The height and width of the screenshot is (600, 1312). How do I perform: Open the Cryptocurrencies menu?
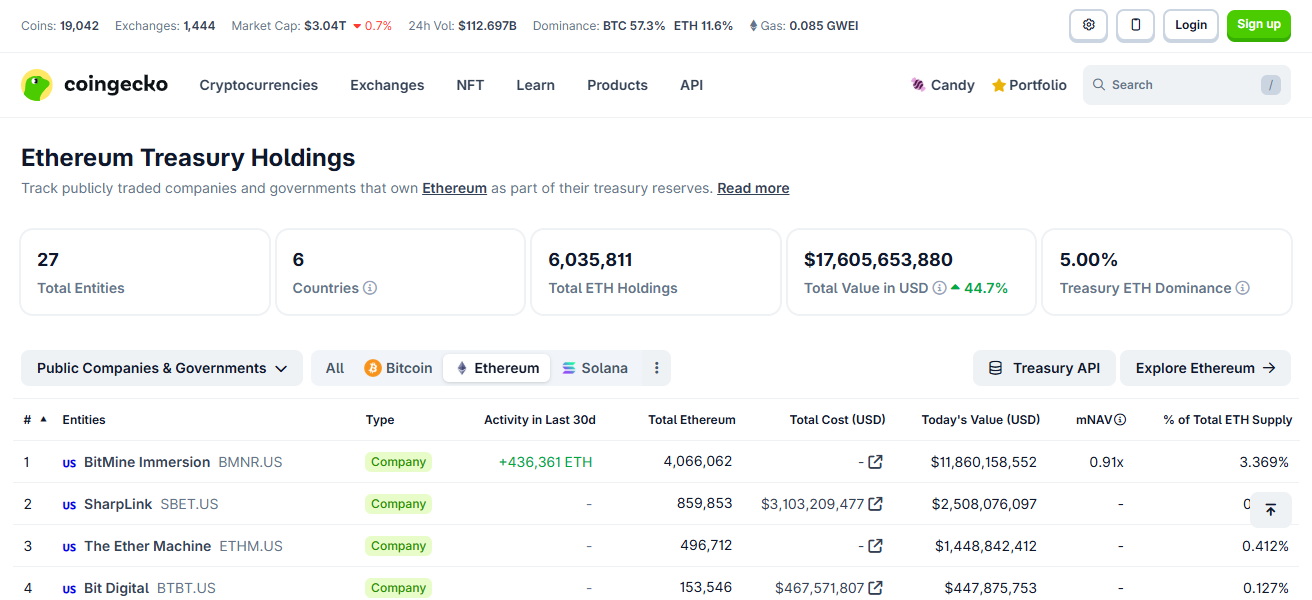(x=258, y=85)
